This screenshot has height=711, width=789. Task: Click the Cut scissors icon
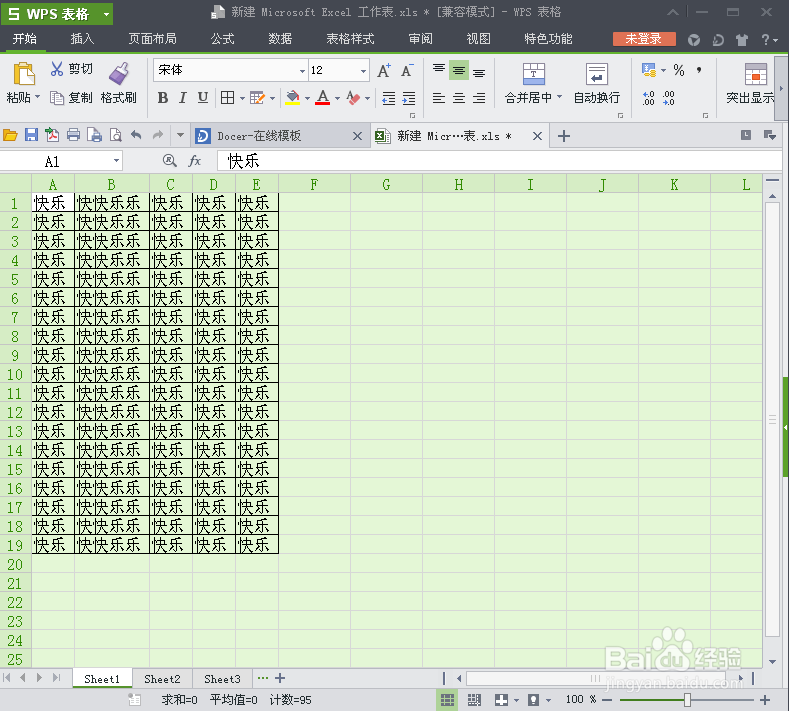(57, 69)
